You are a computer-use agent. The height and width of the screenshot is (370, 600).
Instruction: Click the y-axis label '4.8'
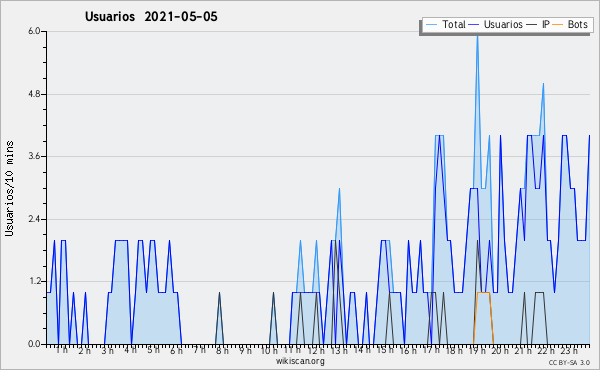pos(34,94)
